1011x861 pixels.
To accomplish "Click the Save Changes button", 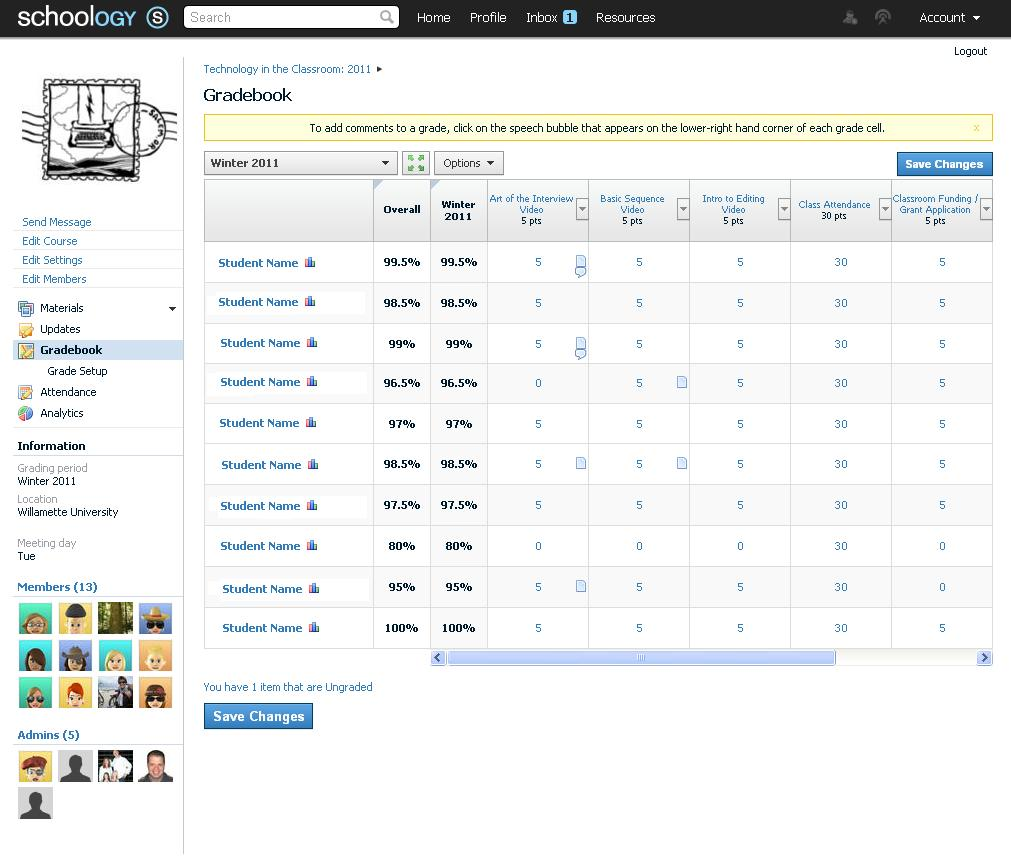I will pos(944,163).
